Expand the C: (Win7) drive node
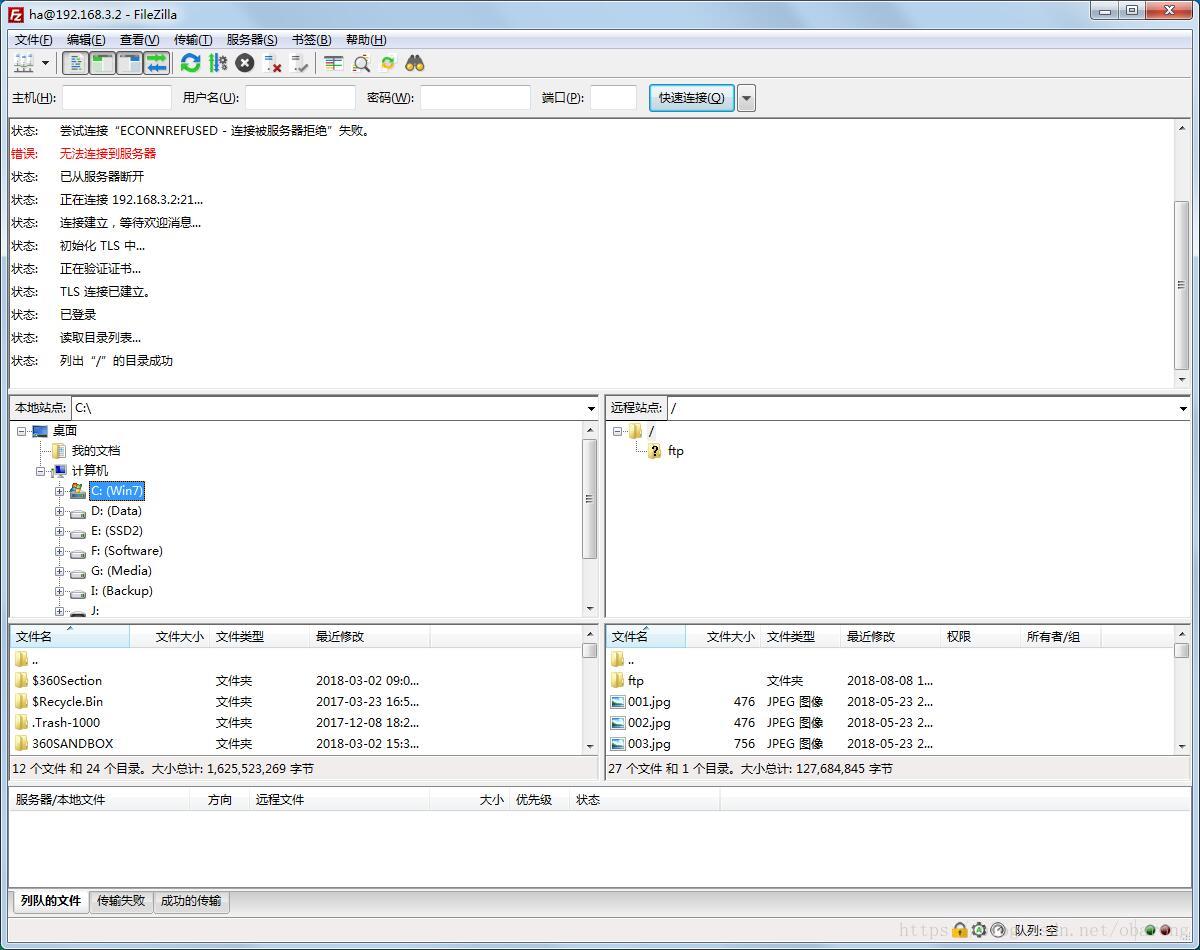 60,491
